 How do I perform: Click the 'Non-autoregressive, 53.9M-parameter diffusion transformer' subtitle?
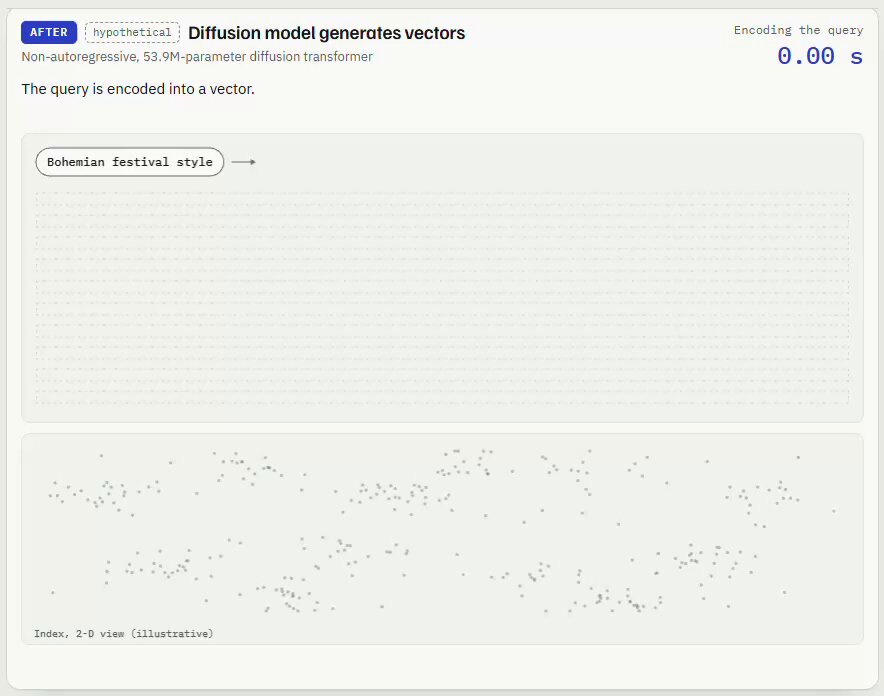pyautogui.click(x=197, y=56)
